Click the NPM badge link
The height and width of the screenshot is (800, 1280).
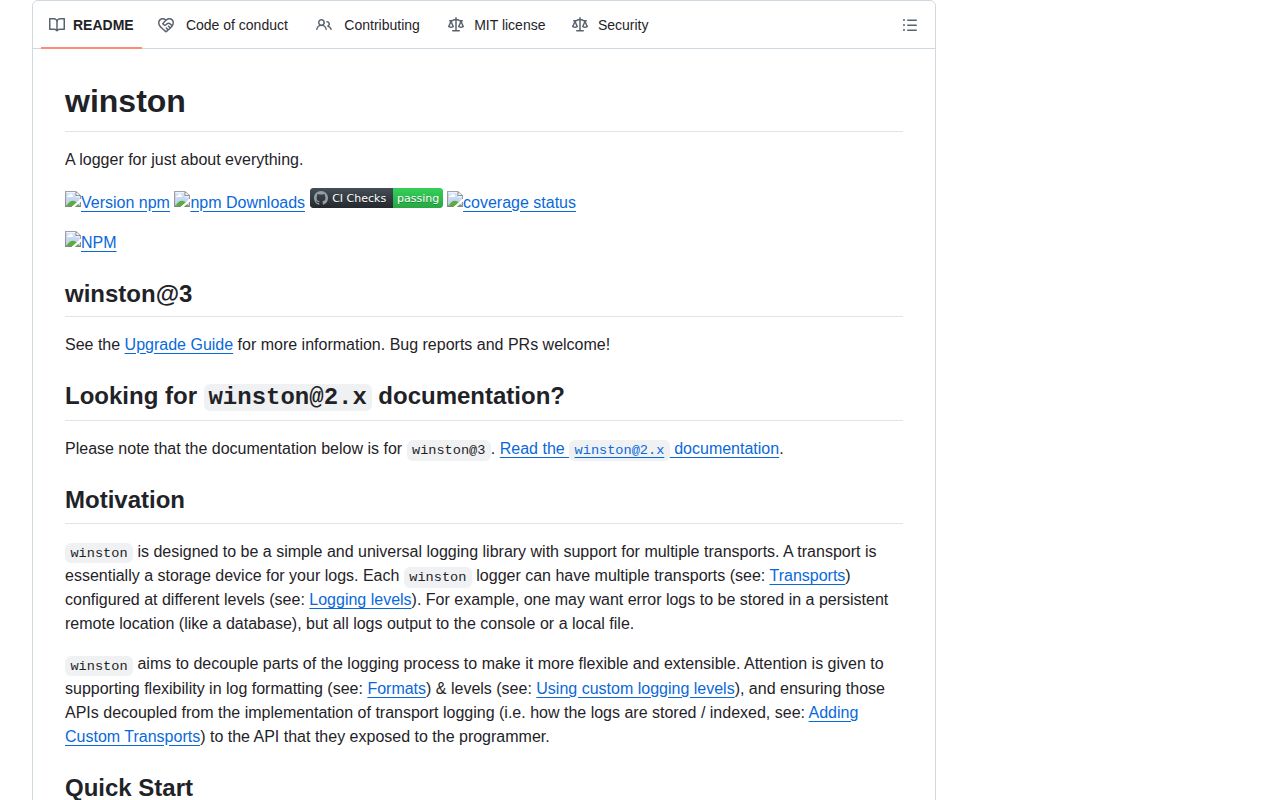point(91,241)
